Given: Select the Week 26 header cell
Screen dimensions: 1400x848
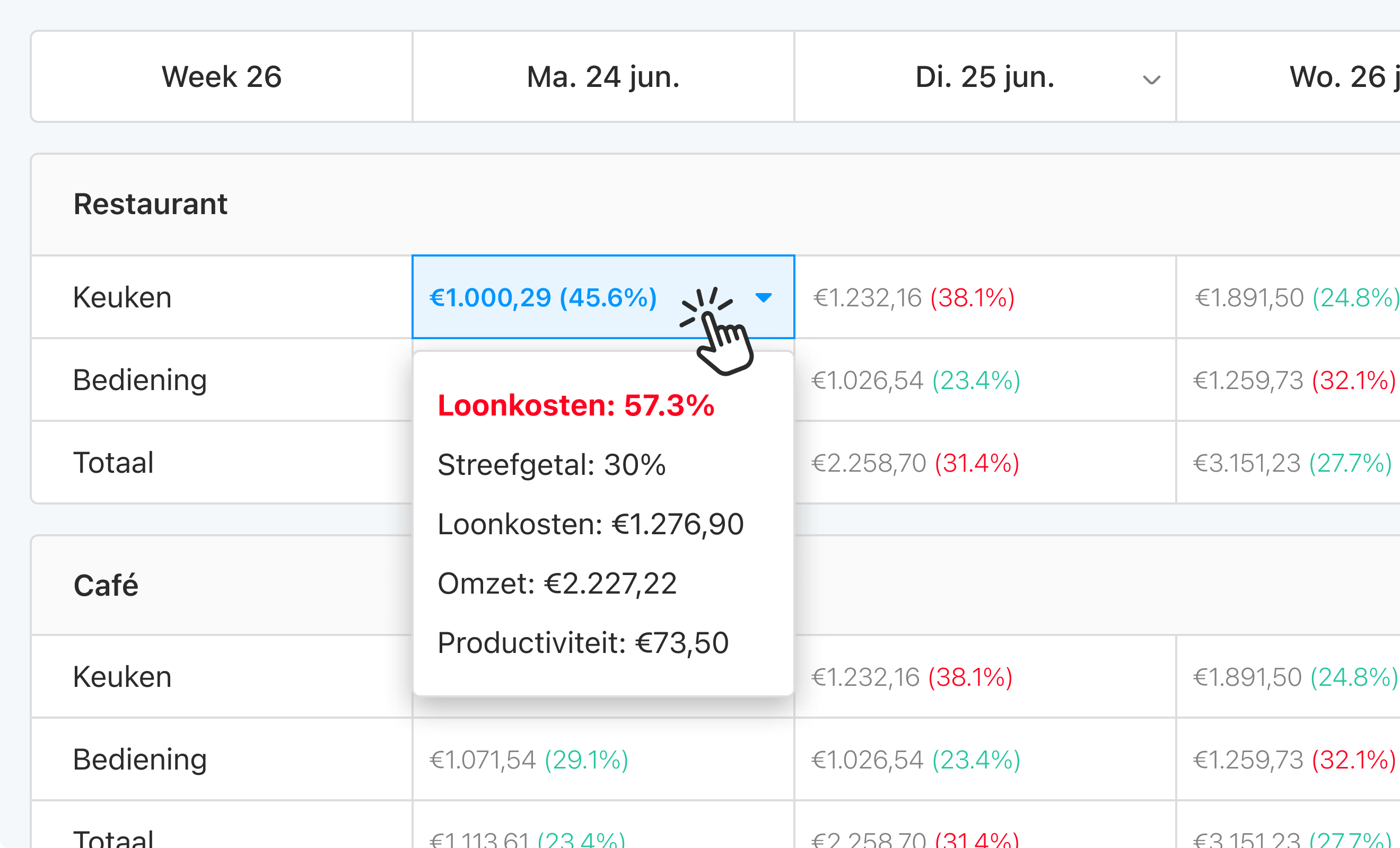Looking at the screenshot, I should tap(222, 77).
